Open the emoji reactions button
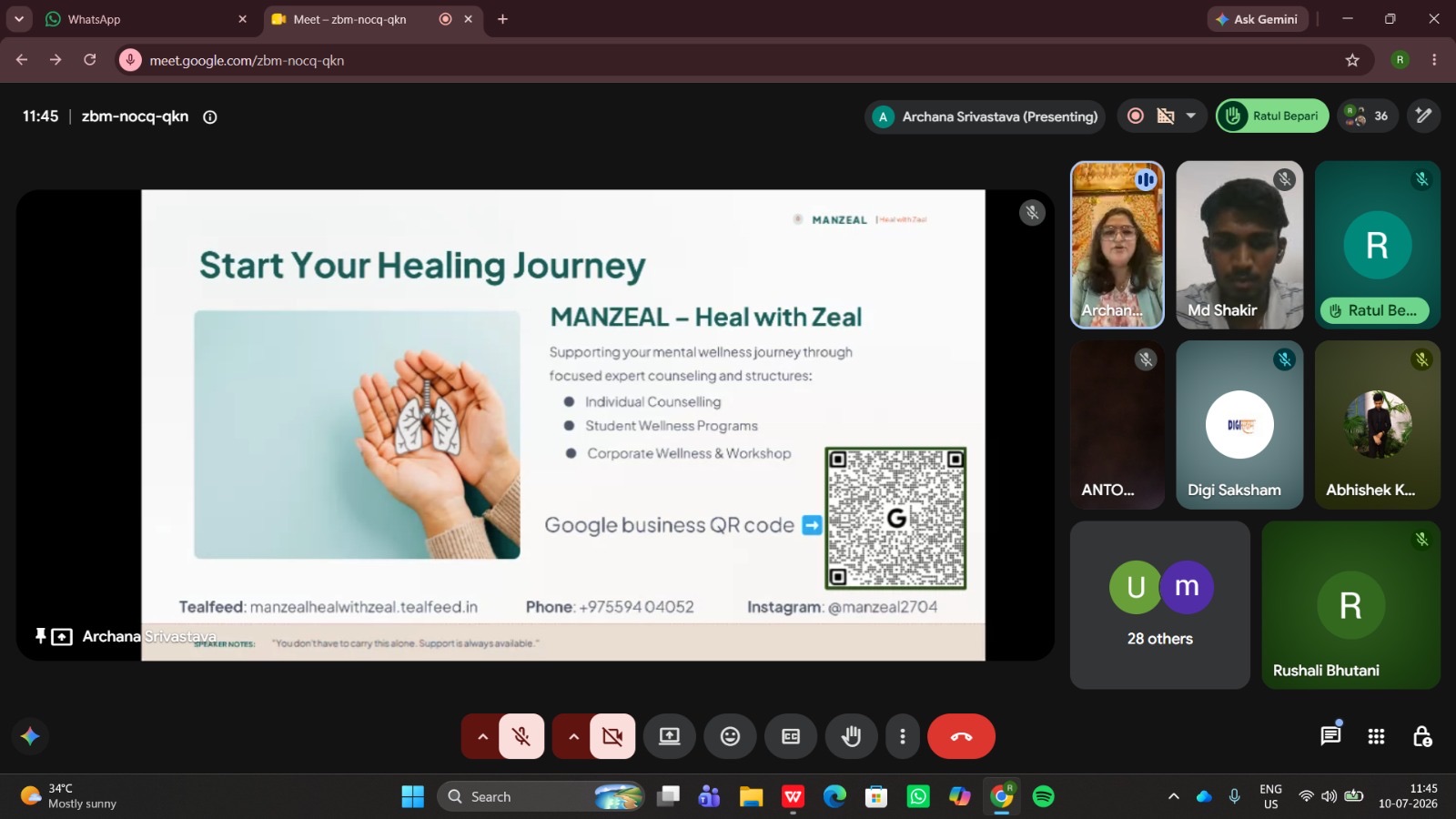Screen dimensions: 1456x819 [x=730, y=736]
